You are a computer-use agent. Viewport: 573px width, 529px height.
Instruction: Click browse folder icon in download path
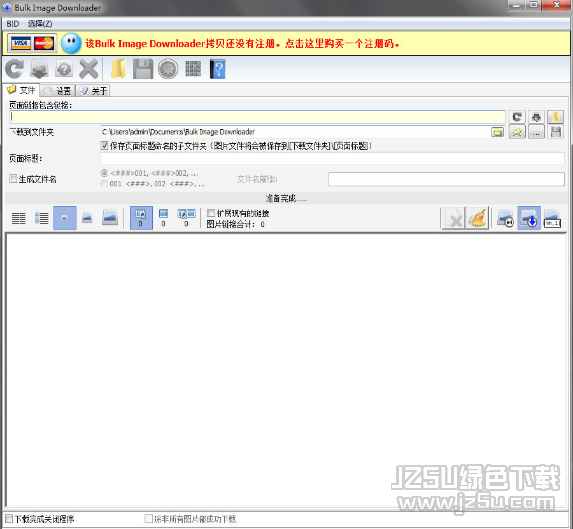[497, 132]
